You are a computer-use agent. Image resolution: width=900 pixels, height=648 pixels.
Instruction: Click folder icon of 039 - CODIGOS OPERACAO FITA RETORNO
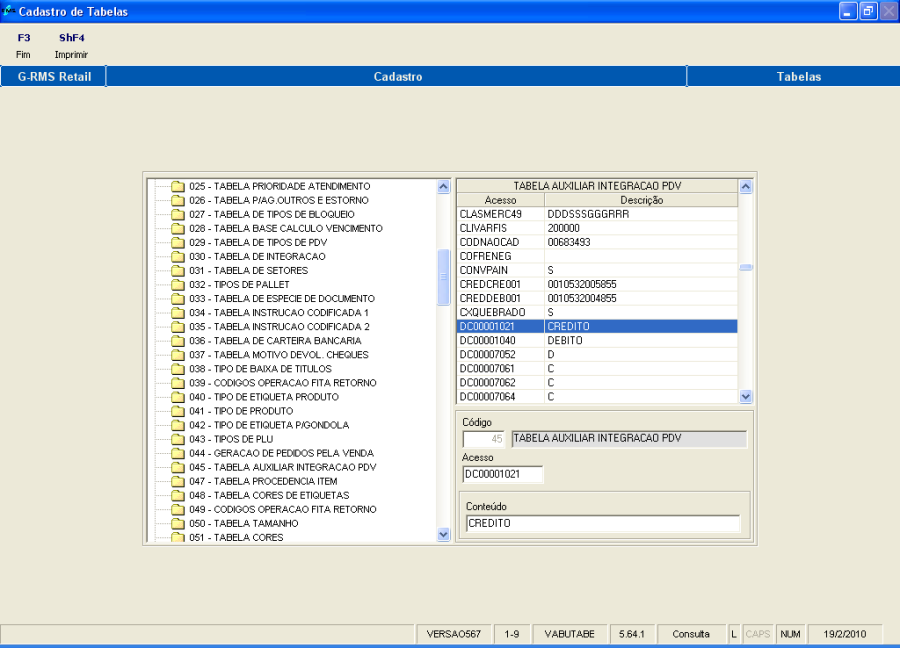[178, 383]
